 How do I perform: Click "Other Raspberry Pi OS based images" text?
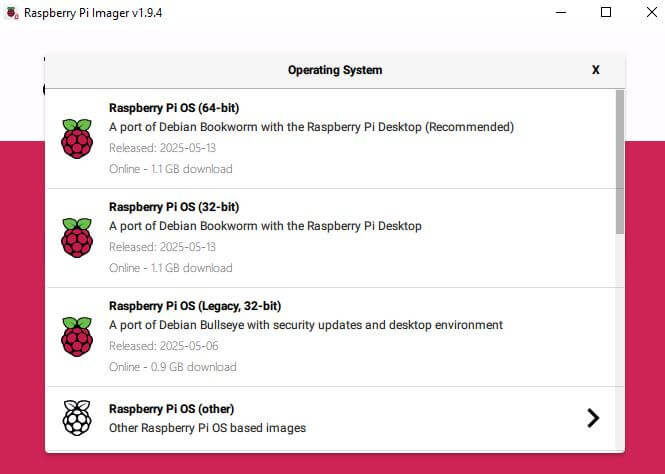pos(207,428)
